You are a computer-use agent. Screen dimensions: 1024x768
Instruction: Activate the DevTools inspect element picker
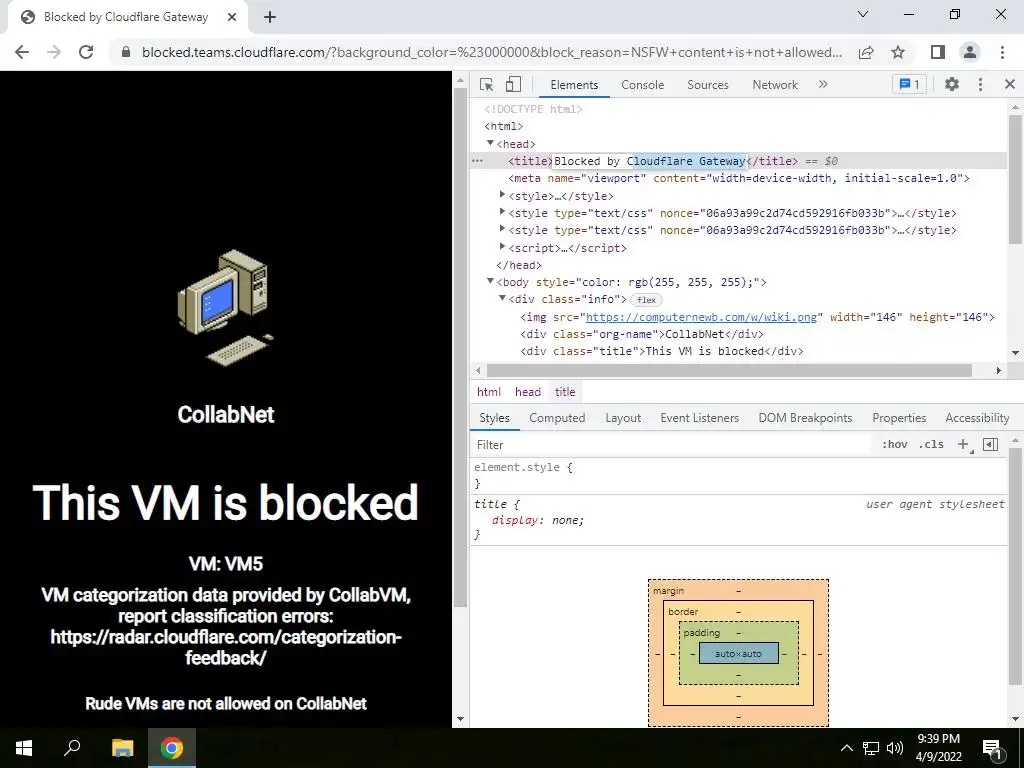pos(486,84)
